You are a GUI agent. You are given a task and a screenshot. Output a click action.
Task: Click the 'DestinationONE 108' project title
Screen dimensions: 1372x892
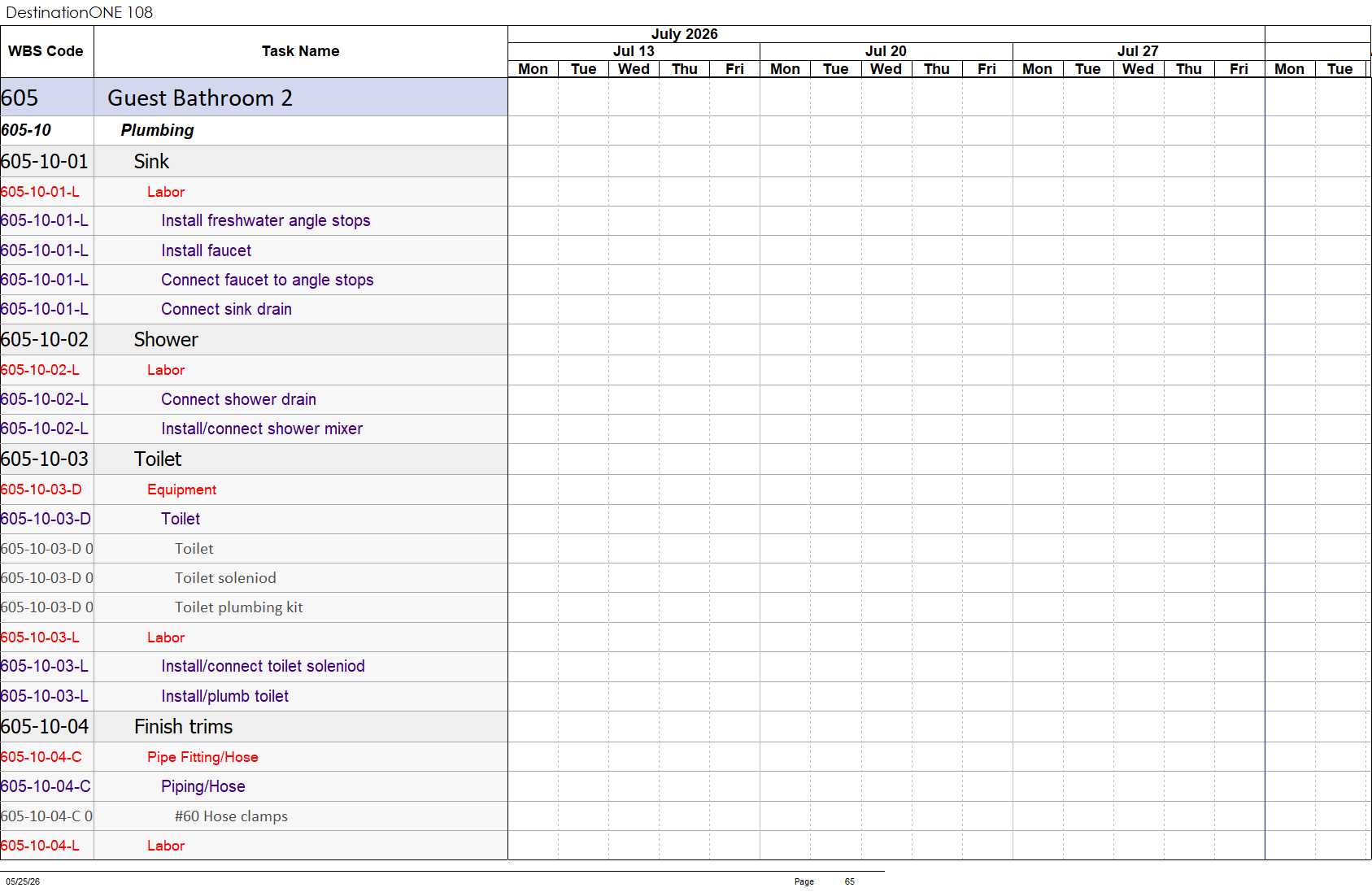tap(79, 12)
